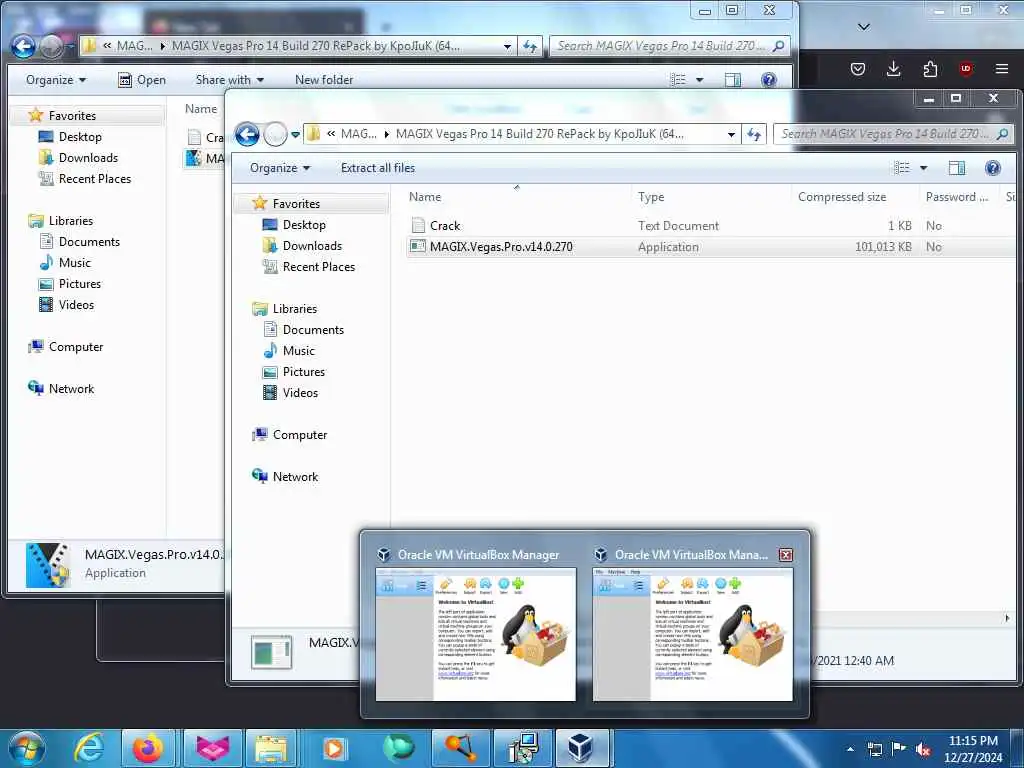This screenshot has height=768, width=1024.
Task: Select MAGIX.Vegas.Pro.v14.0.270 application file
Action: (x=501, y=247)
